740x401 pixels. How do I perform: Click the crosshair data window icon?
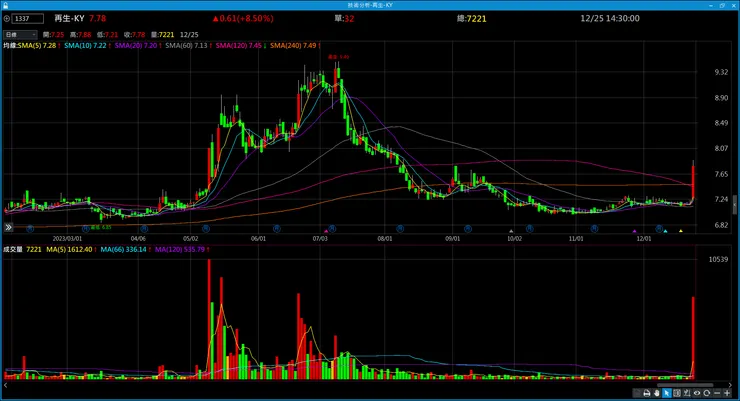point(677,393)
